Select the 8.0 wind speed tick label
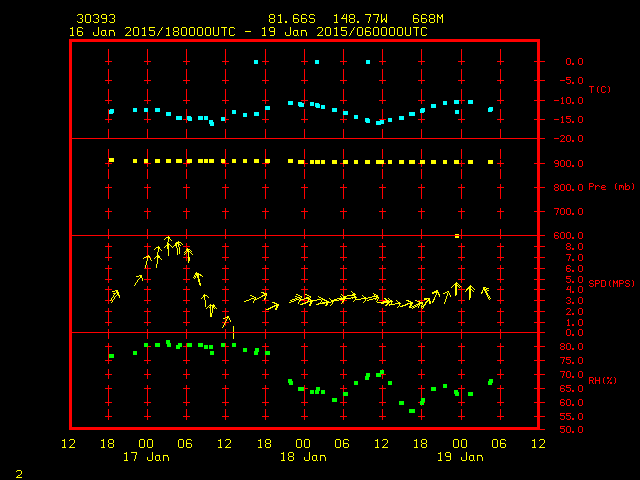The image size is (640, 480). tap(574, 247)
